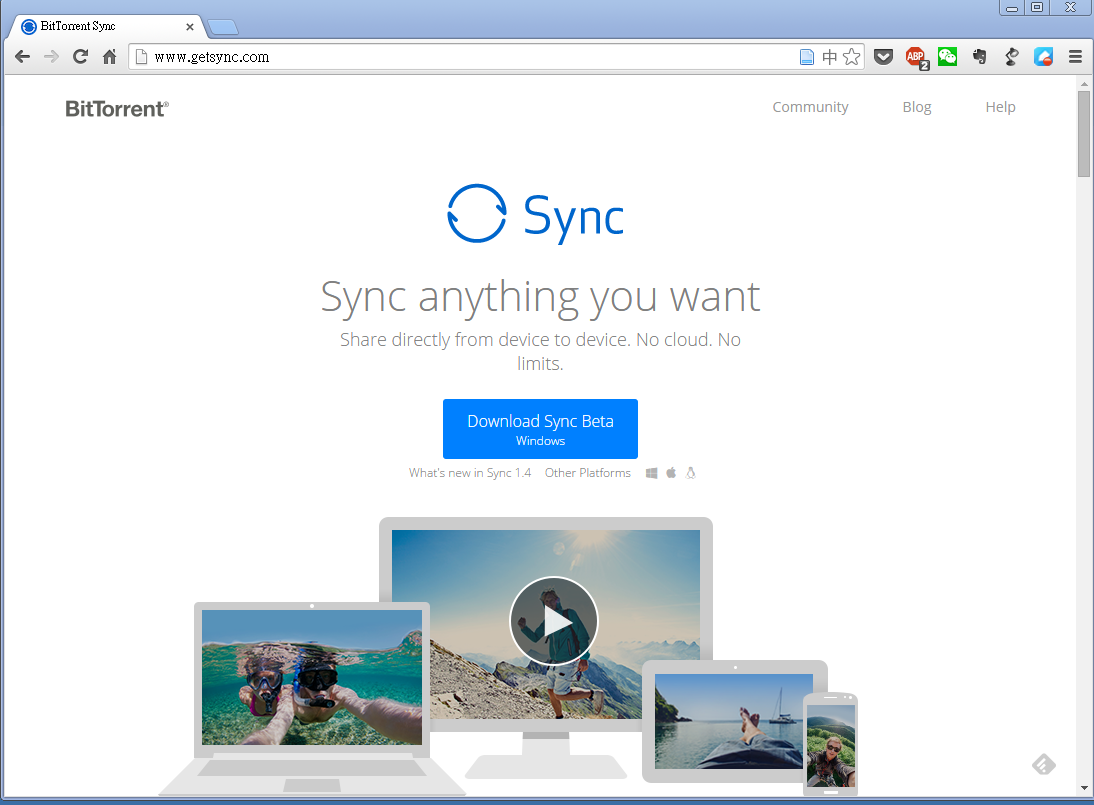Image resolution: width=1094 pixels, height=805 pixels.
Task: Open the Community page
Action: tap(810, 107)
